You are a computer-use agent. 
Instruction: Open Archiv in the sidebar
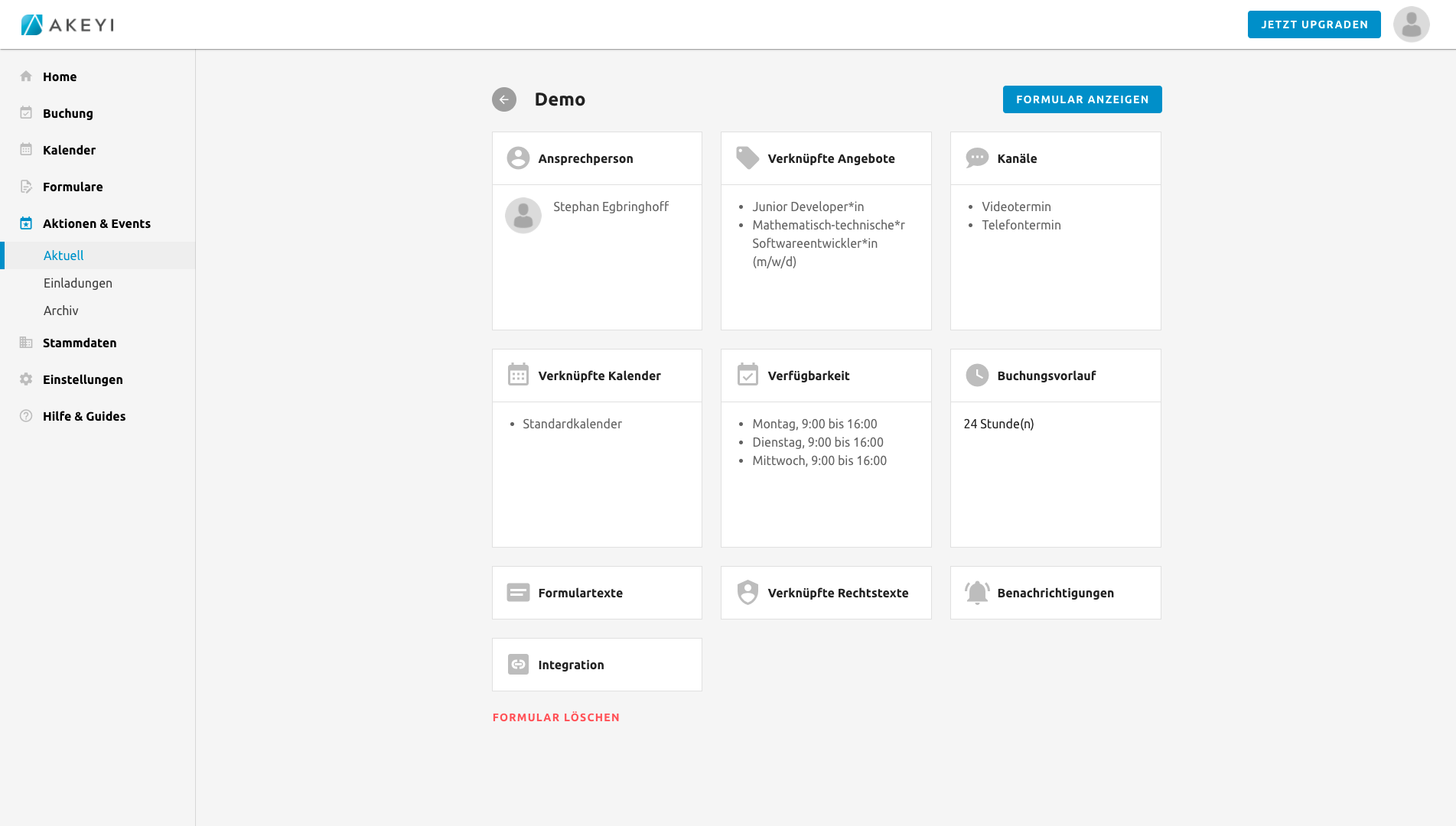pos(61,311)
